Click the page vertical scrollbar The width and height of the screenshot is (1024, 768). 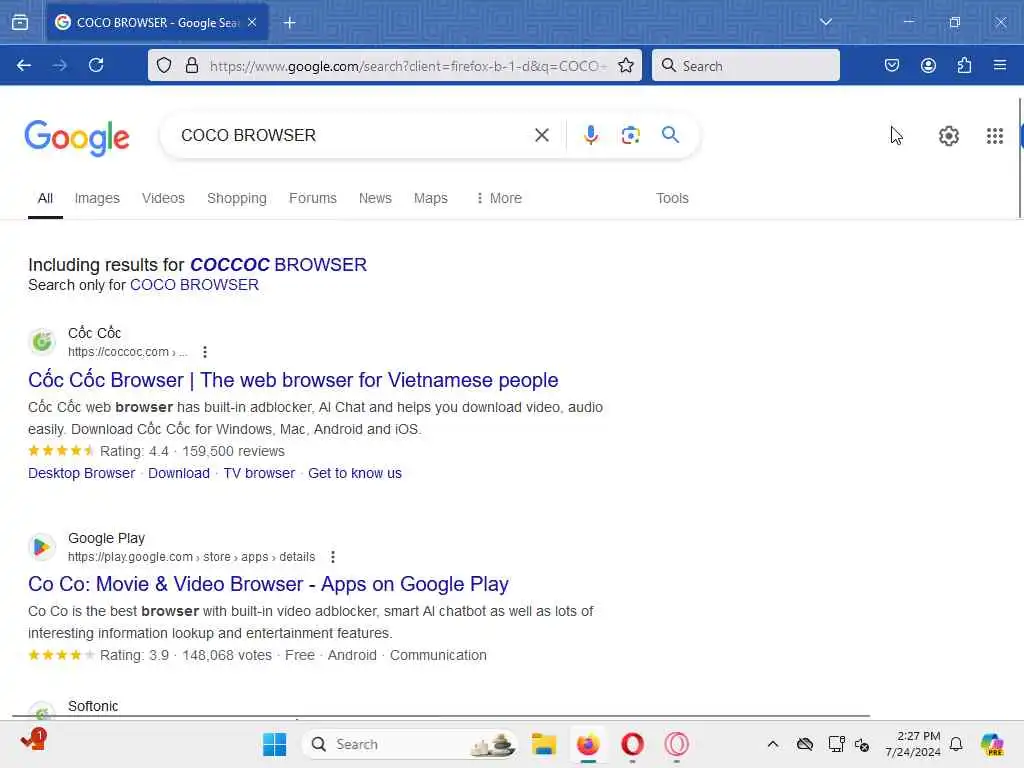1020,158
